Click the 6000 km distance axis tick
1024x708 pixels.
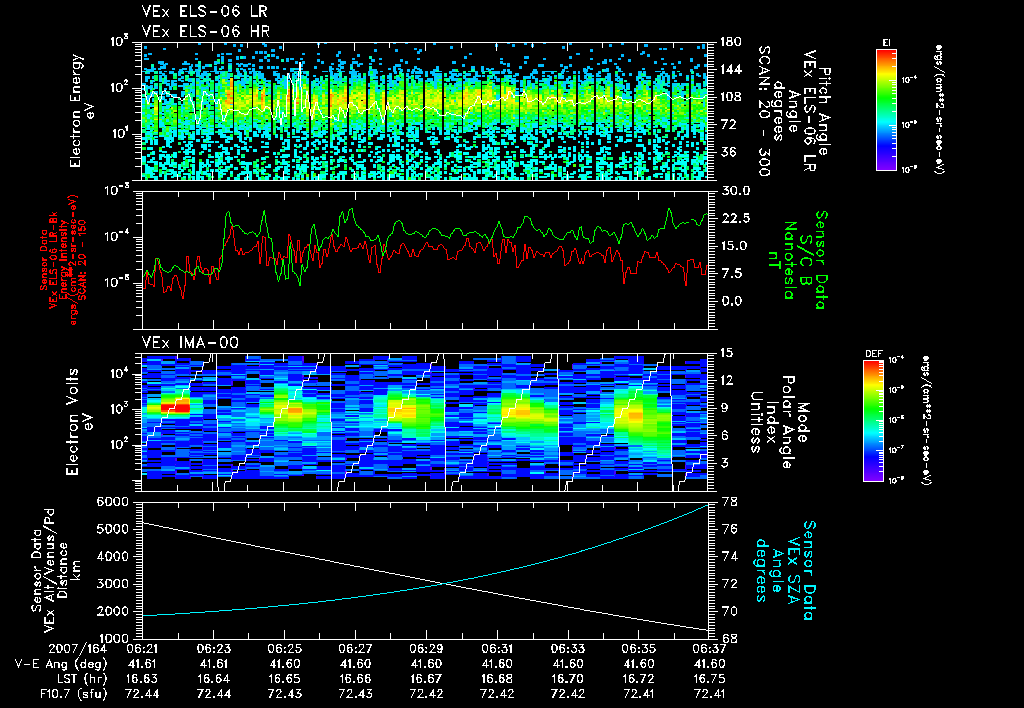pyautogui.click(x=112, y=502)
